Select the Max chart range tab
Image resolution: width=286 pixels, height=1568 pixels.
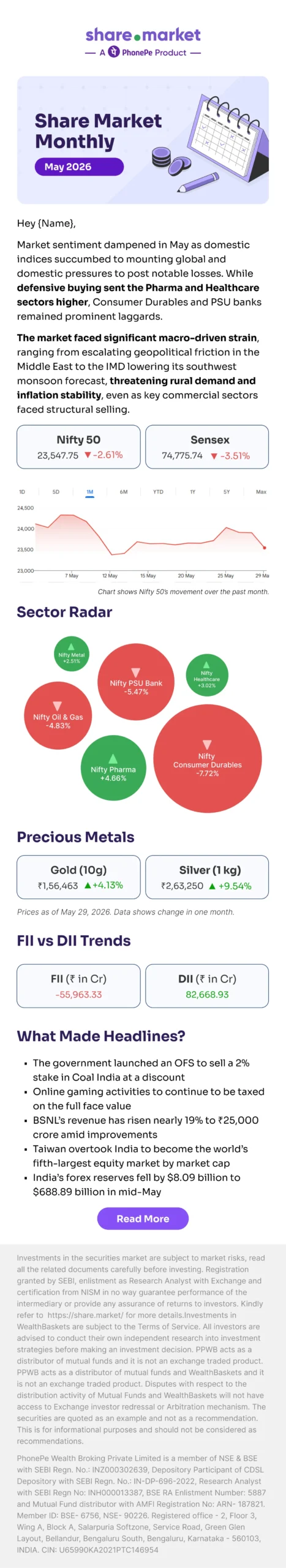pyautogui.click(x=262, y=492)
